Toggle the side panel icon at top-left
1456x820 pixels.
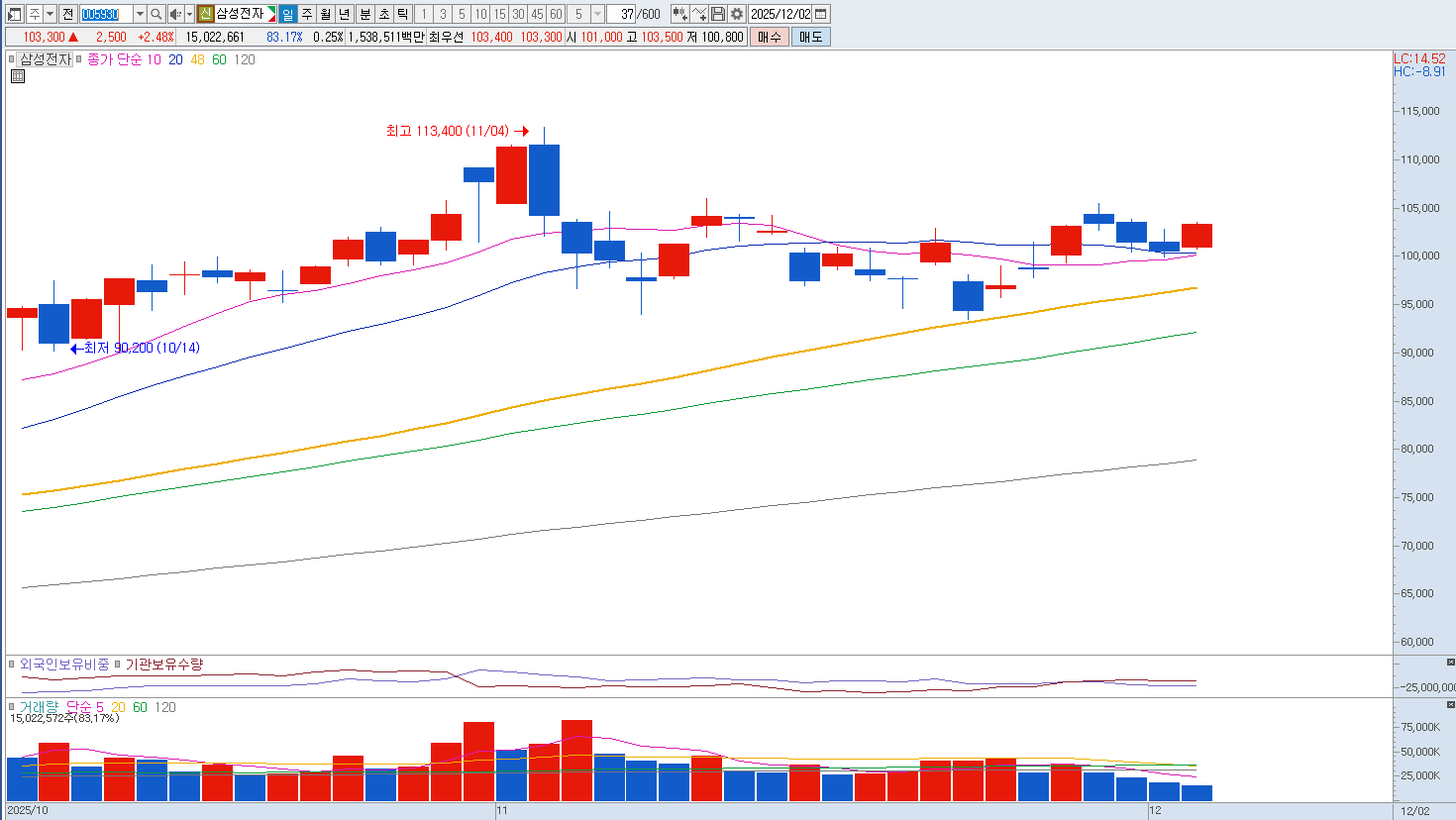point(14,14)
